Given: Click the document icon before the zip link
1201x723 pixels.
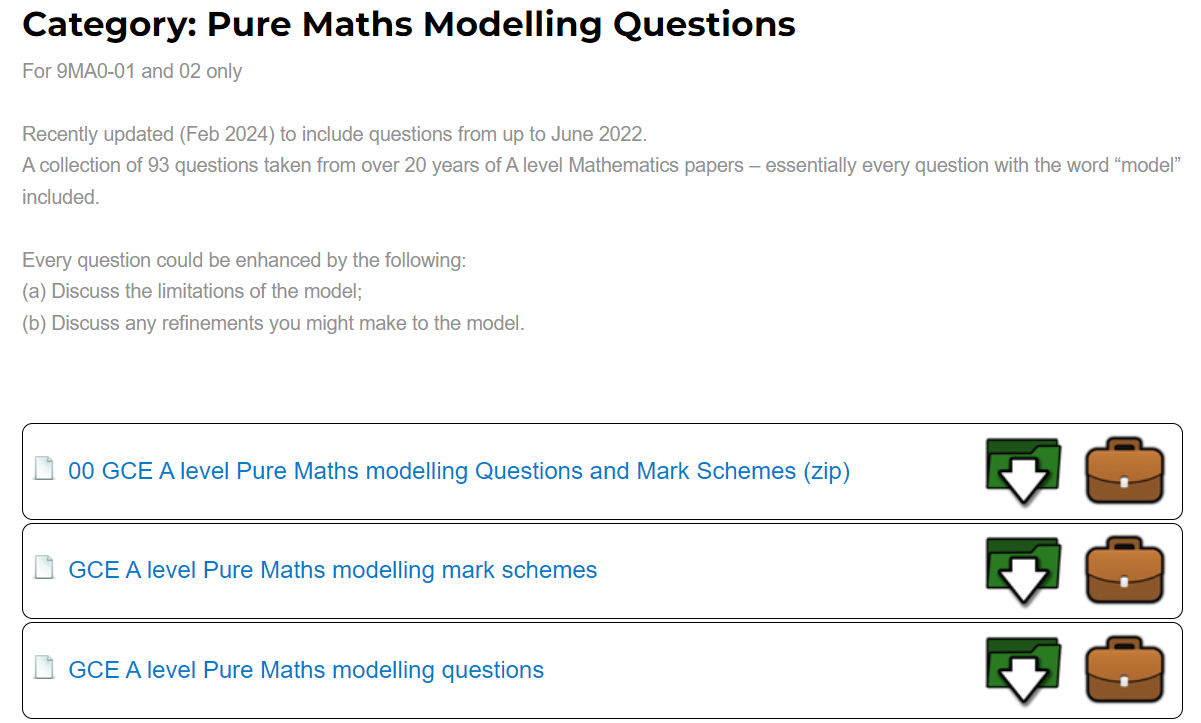Looking at the screenshot, I should [x=44, y=469].
